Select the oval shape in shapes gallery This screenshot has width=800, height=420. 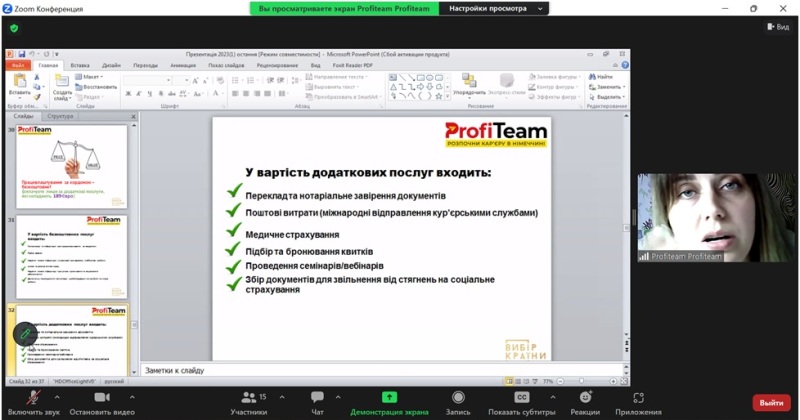coord(430,78)
